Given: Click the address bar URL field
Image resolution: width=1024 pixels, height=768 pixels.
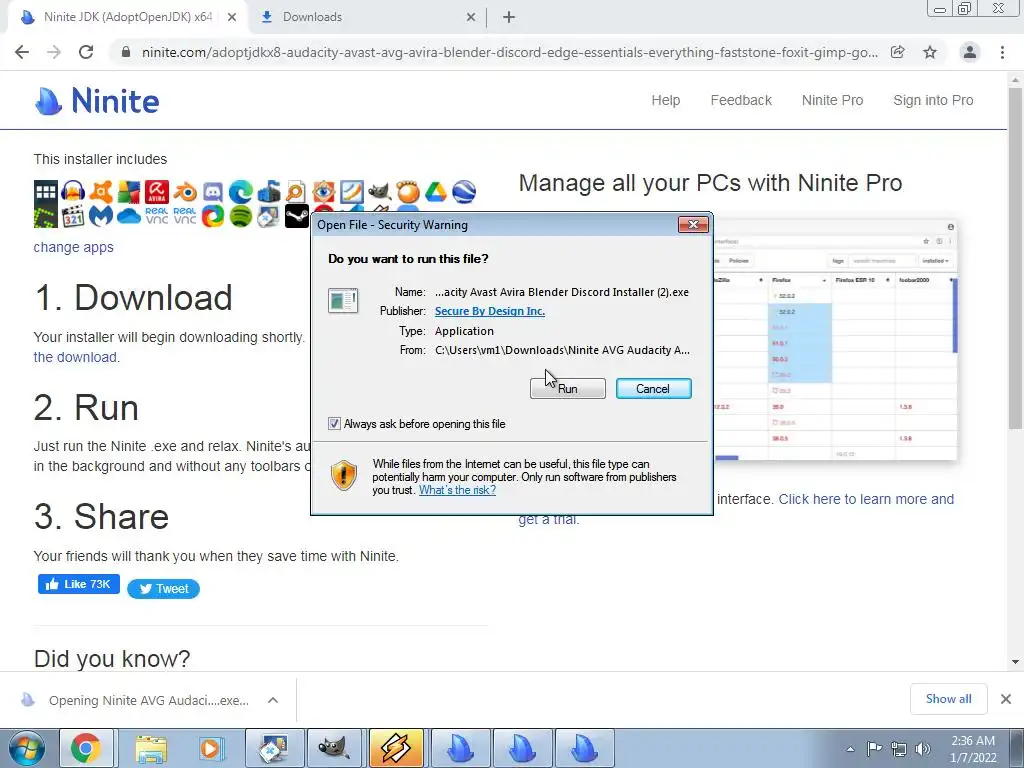Looking at the screenshot, I should 509,52.
